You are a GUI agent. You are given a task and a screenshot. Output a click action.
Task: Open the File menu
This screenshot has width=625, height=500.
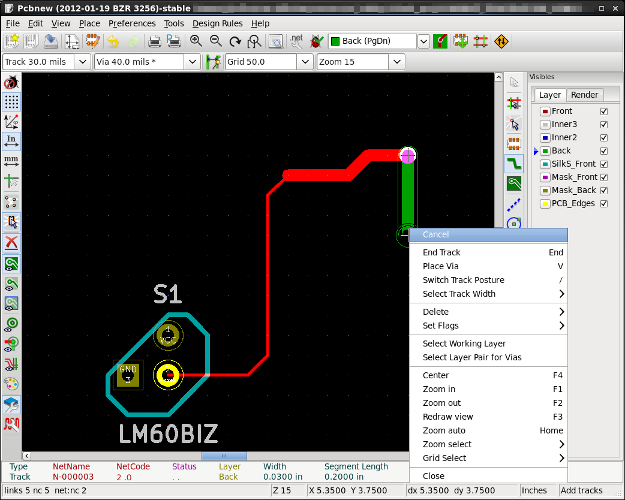[x=13, y=24]
